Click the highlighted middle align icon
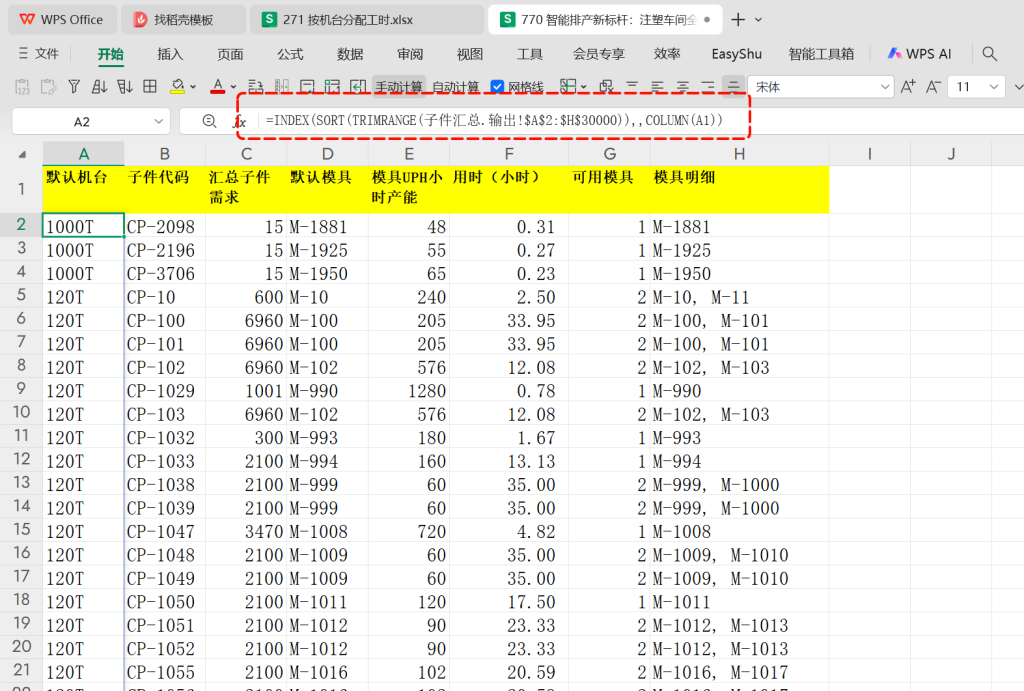Viewport: 1024px width, 691px height. click(x=733, y=87)
